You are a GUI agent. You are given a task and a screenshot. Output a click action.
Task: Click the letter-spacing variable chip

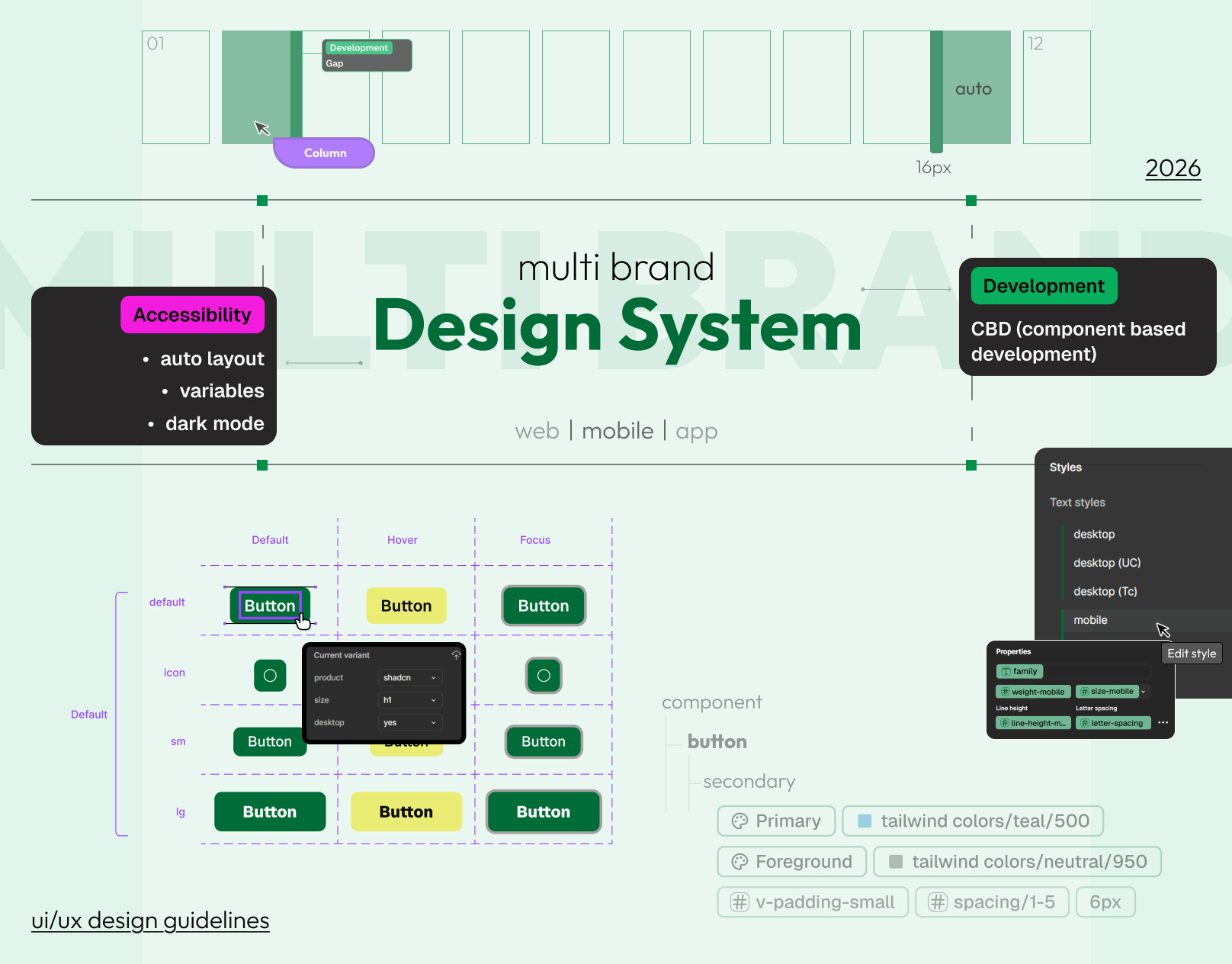[1112, 723]
